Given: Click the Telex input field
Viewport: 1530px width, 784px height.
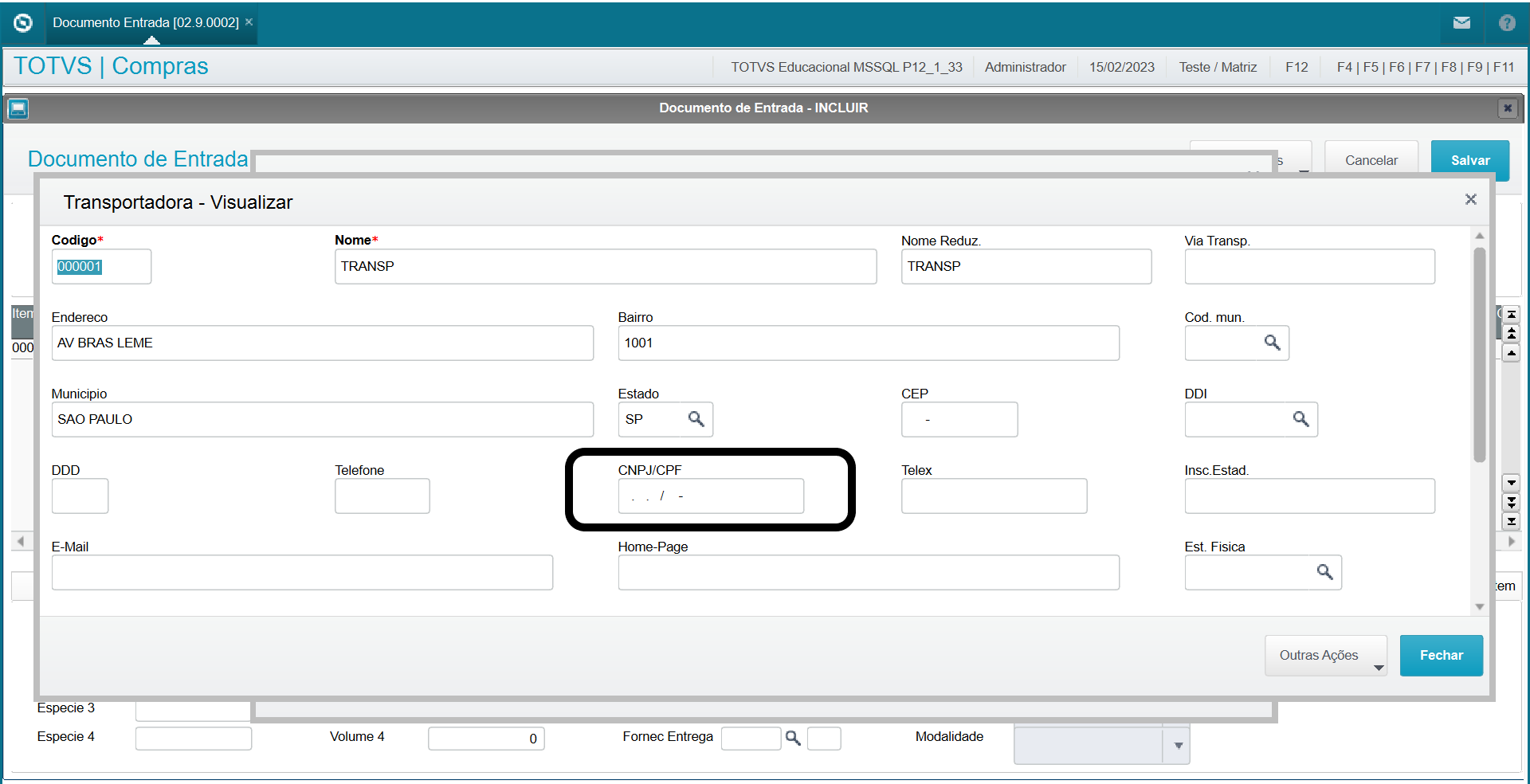Looking at the screenshot, I should point(994,496).
